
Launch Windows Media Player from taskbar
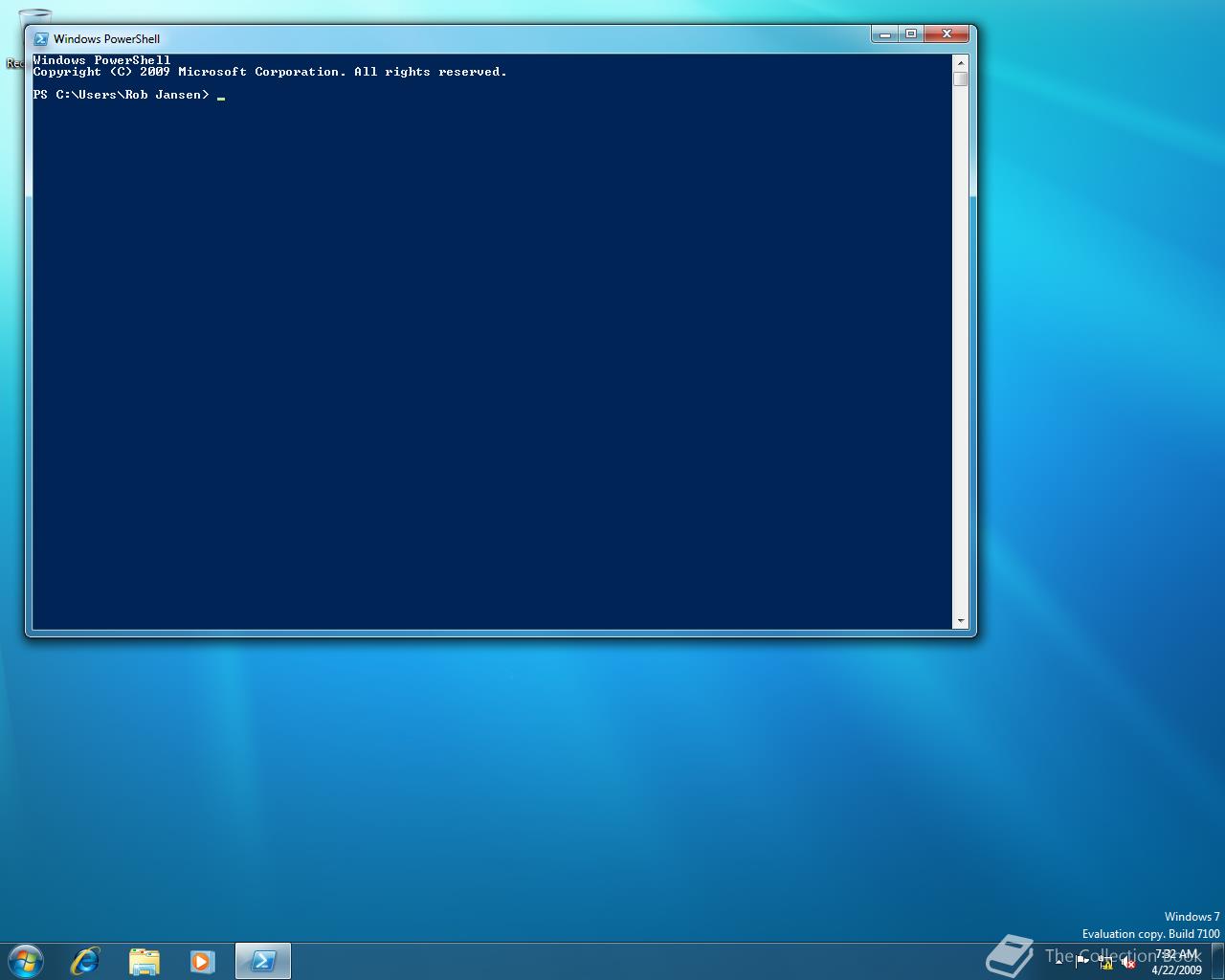(x=202, y=961)
